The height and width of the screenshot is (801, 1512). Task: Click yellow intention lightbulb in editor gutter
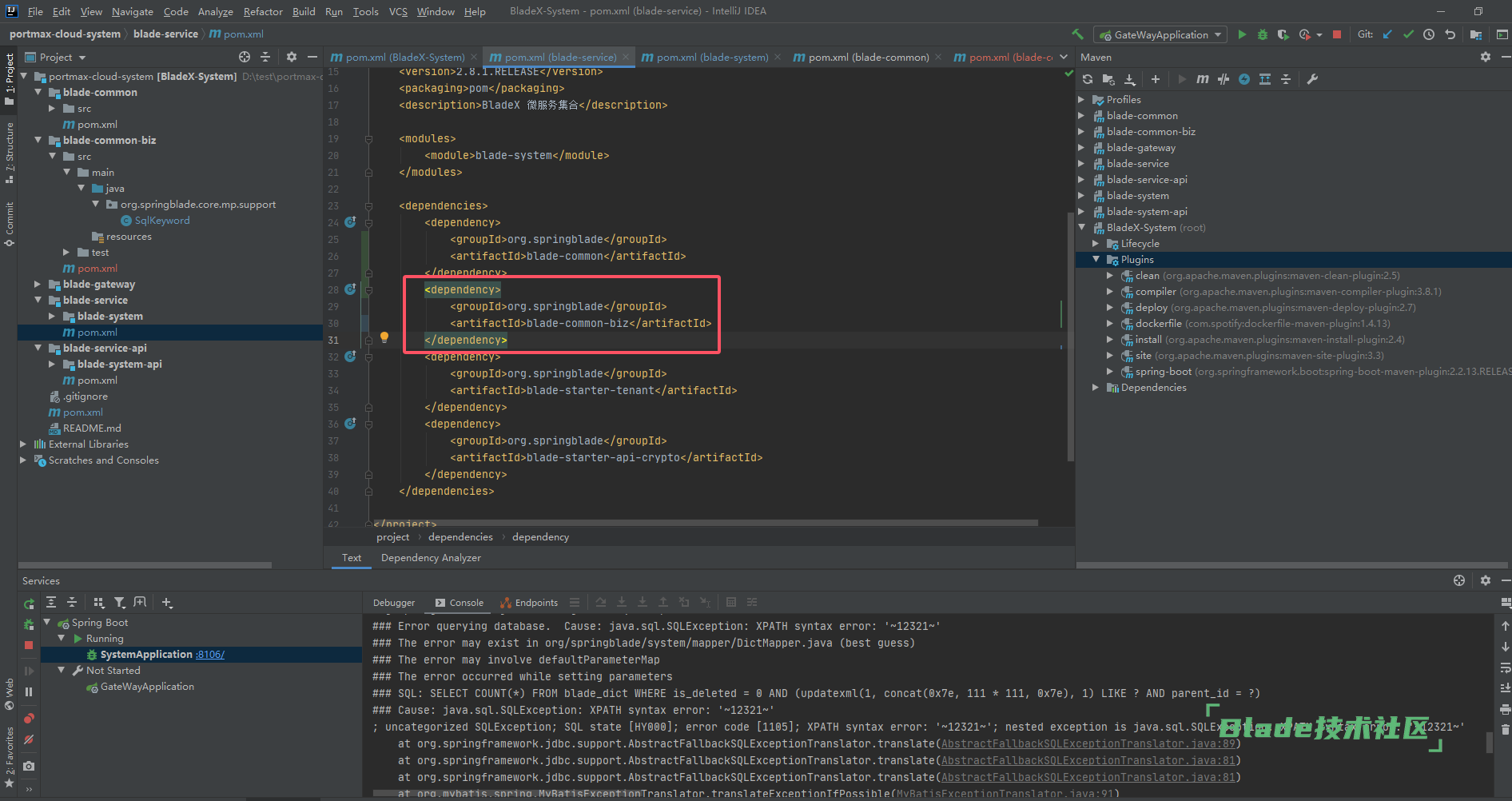[x=384, y=337]
